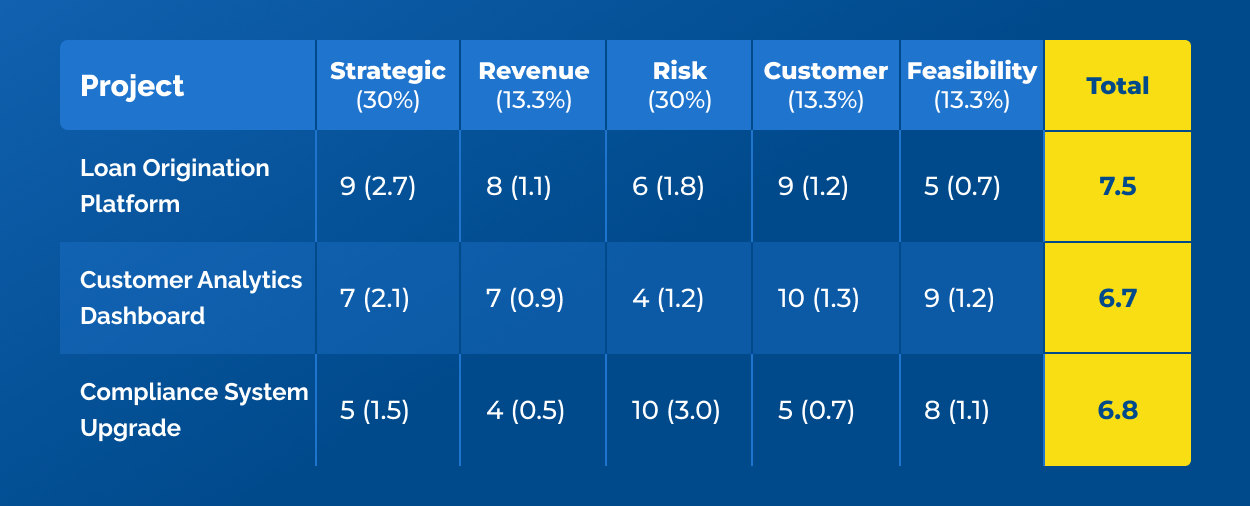Click the 6.8 total score cell
This screenshot has width=1250, height=506.
[1117, 411]
